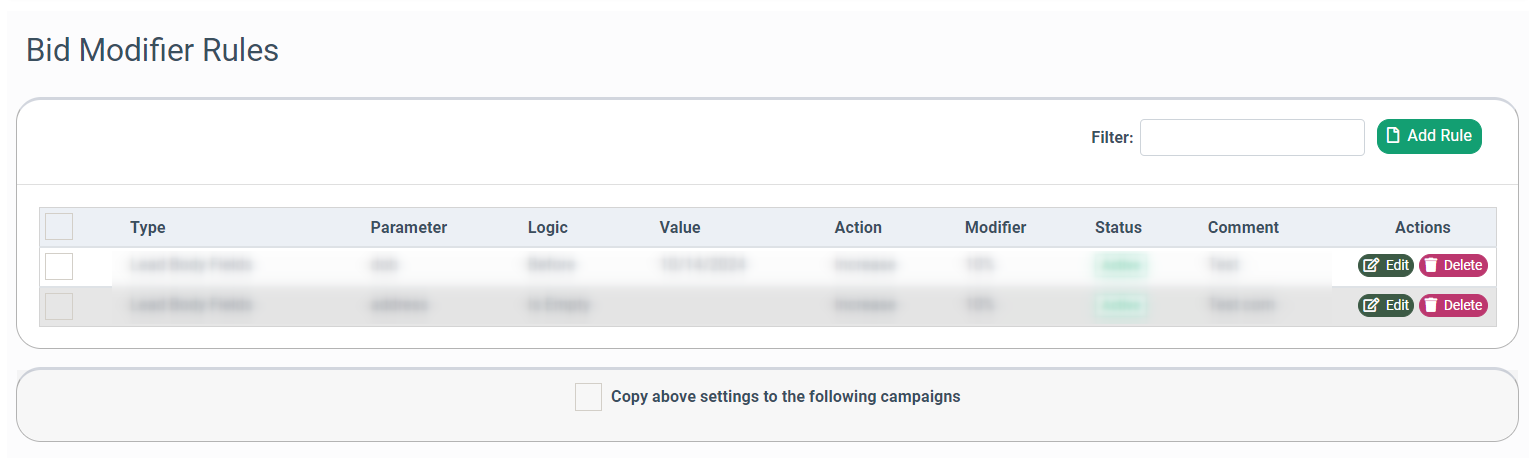The width and height of the screenshot is (1531, 458).
Task: Toggle the select-all checkbox in table header
Action: pyautogui.click(x=59, y=227)
